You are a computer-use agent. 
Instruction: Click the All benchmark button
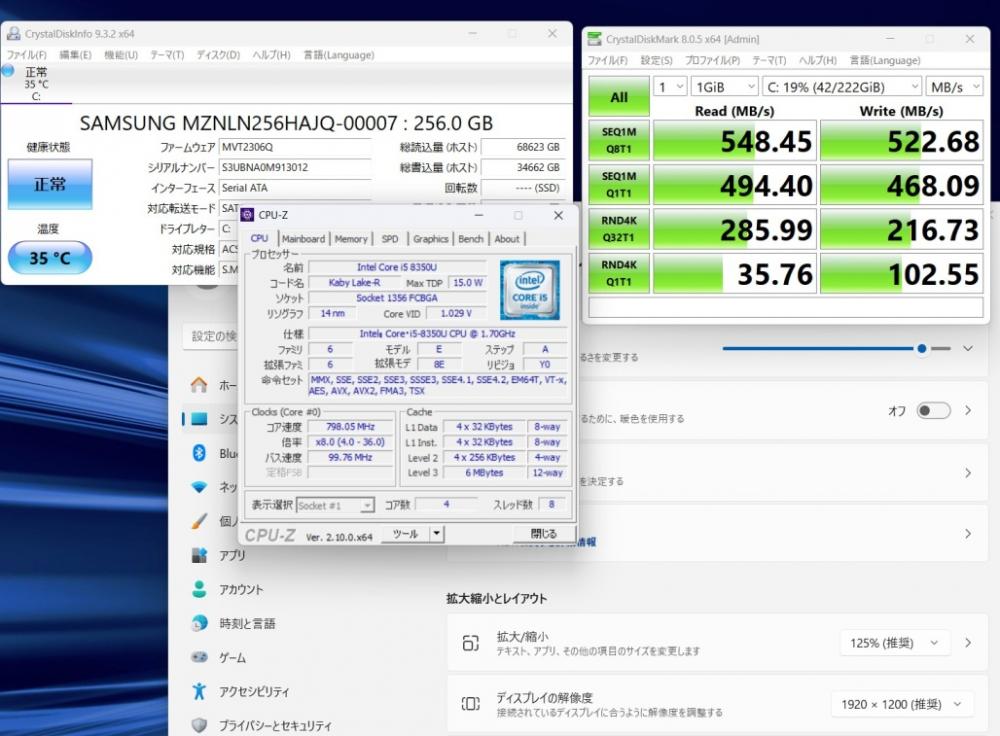pos(619,98)
